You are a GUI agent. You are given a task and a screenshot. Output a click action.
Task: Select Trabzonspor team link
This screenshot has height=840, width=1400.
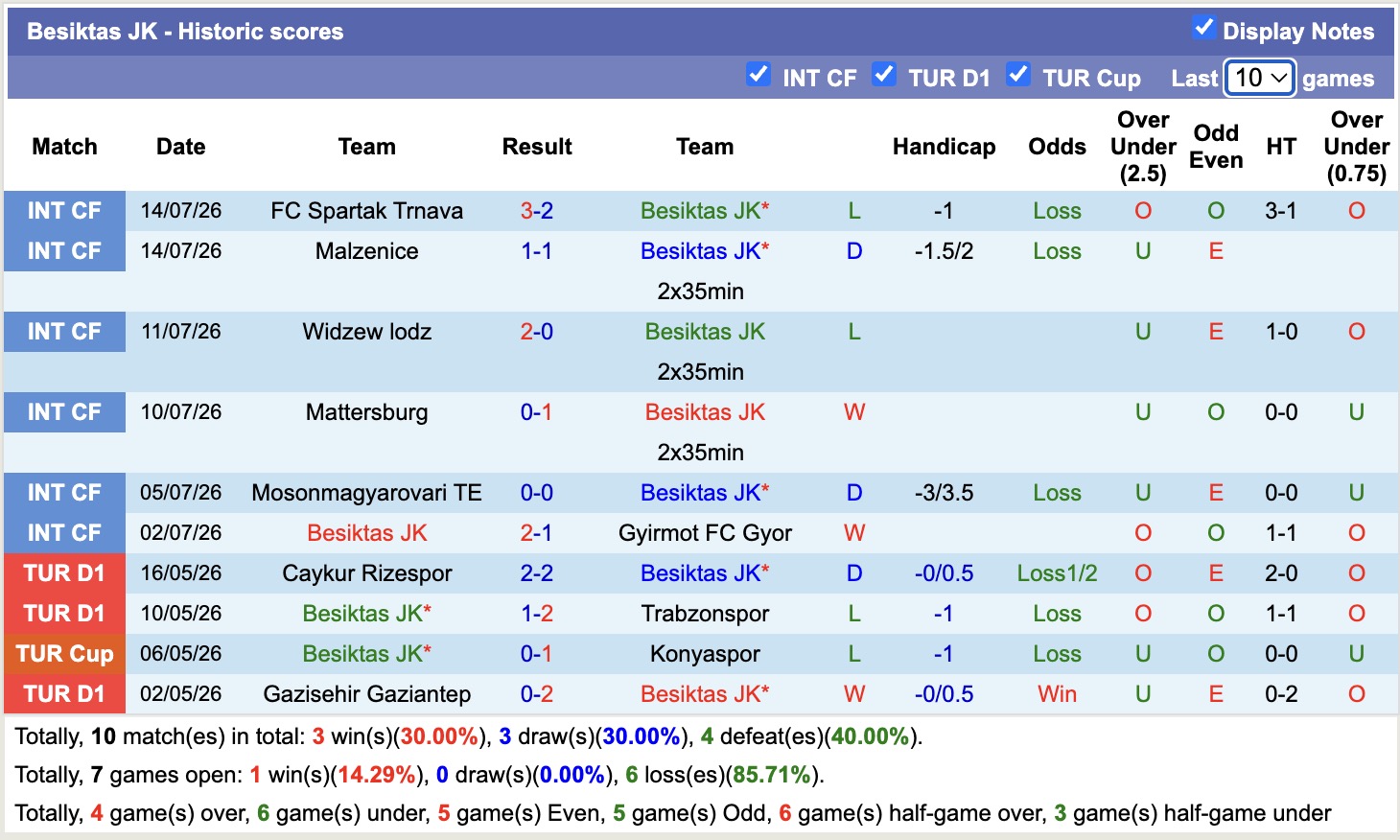(705, 614)
